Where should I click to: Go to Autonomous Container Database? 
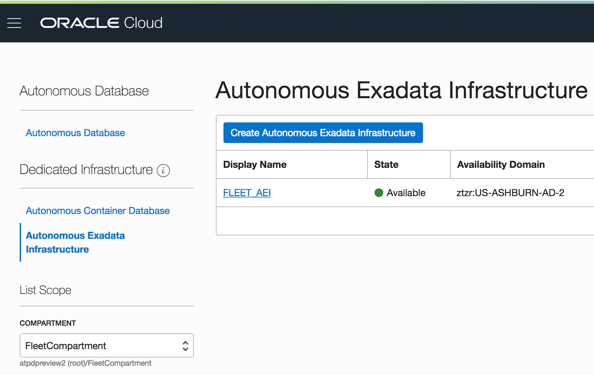pyautogui.click(x=98, y=211)
